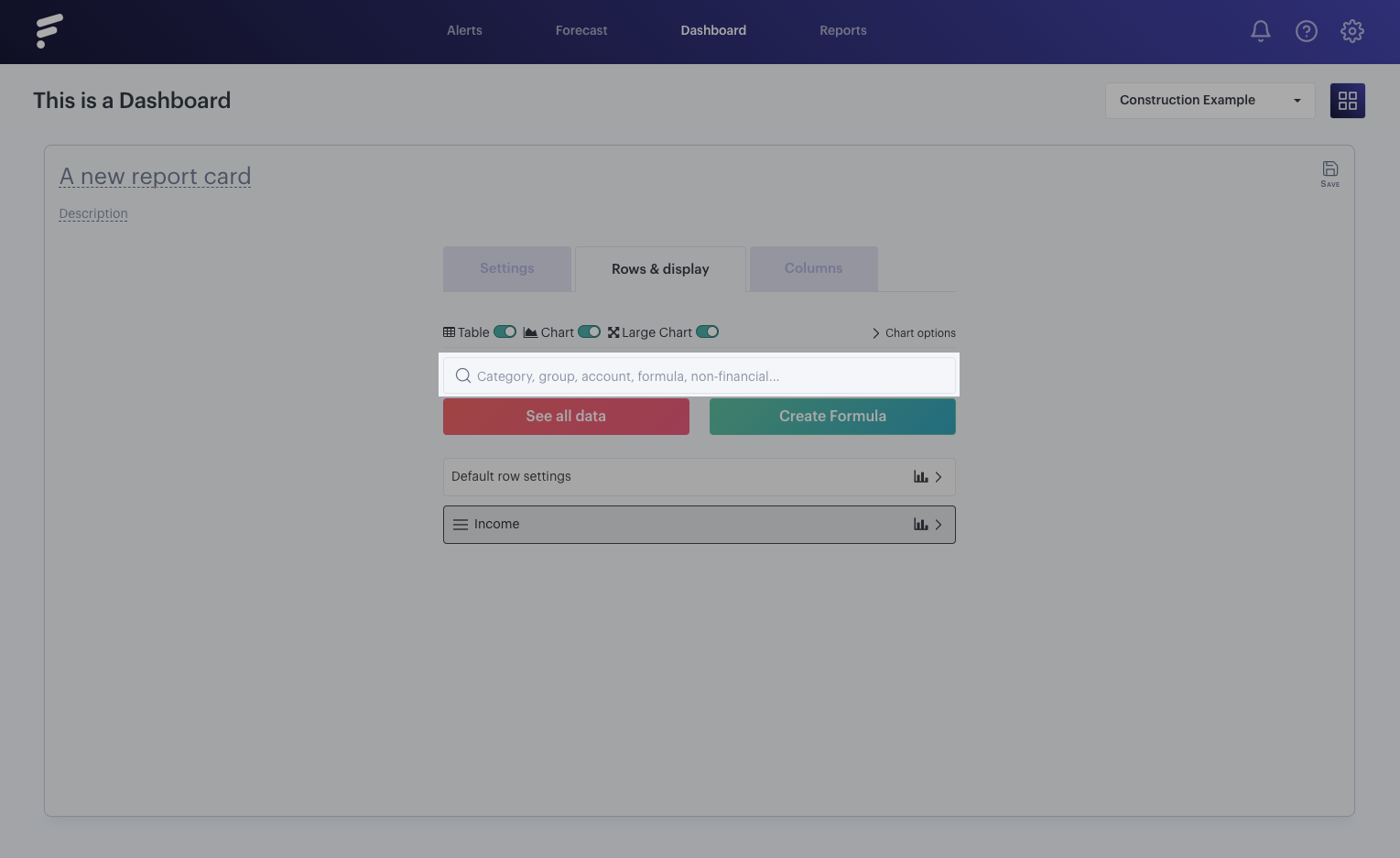Click the chart icon in Default row settings

tap(921, 476)
